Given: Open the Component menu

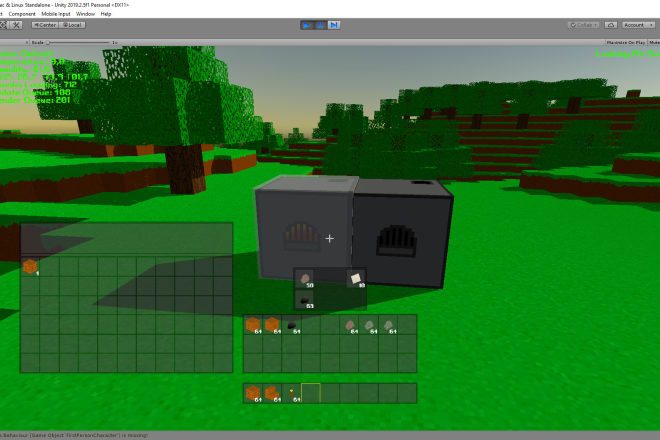Looking at the screenshot, I should click(x=22, y=14).
